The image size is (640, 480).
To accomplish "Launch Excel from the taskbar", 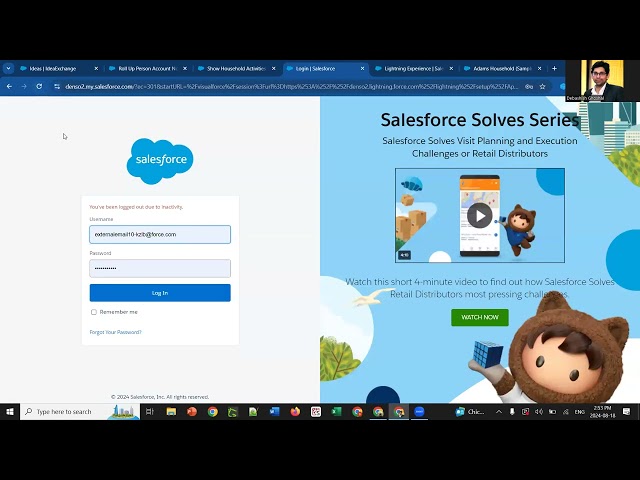I will coord(336,411).
